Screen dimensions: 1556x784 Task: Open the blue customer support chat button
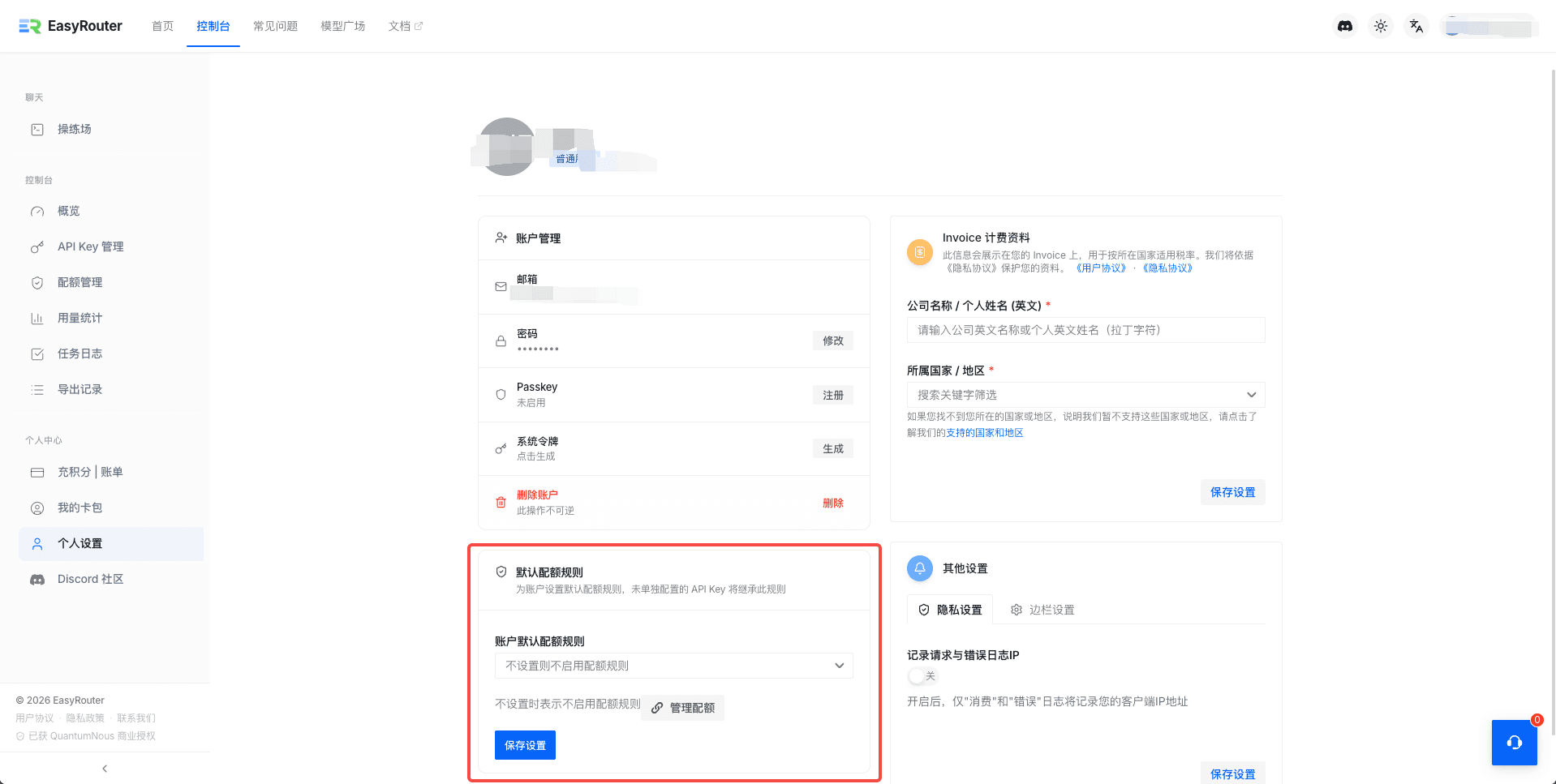pos(1514,743)
